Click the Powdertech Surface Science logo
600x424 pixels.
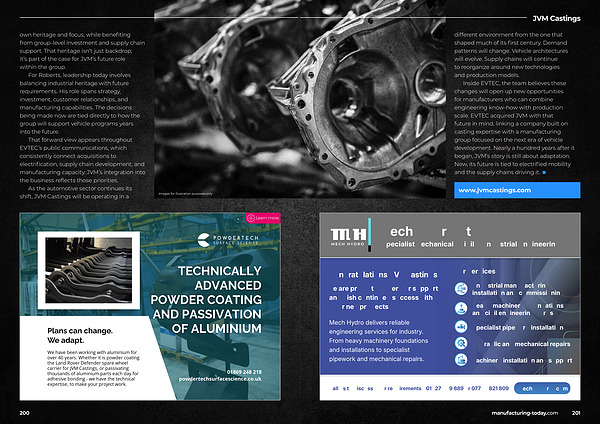(x=228, y=240)
